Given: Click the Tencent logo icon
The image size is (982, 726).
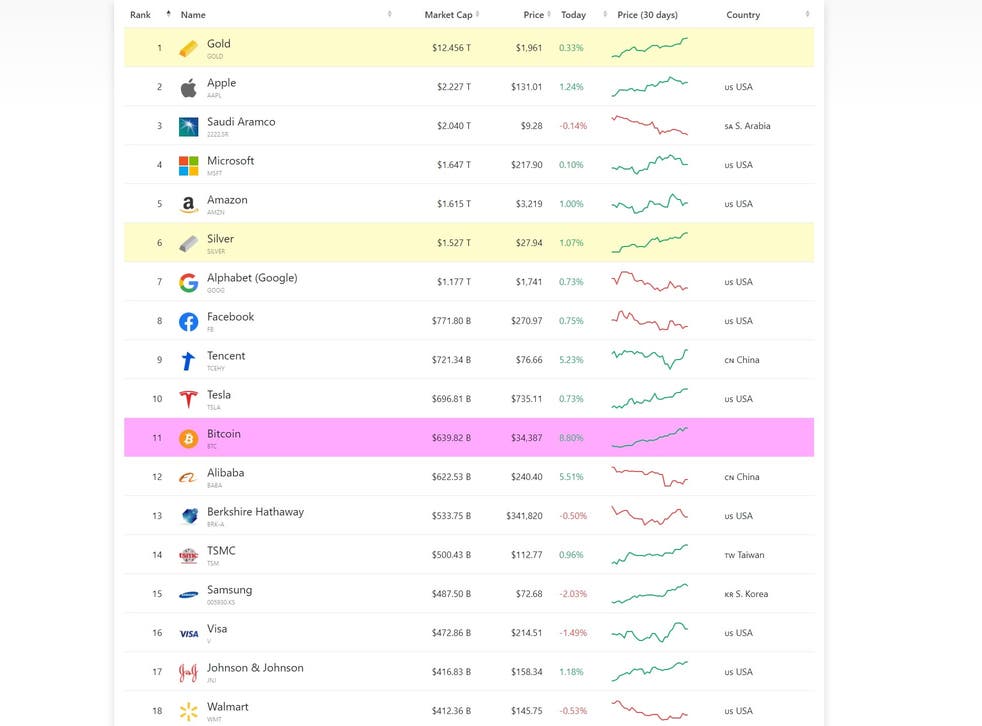Looking at the screenshot, I should coord(188,360).
